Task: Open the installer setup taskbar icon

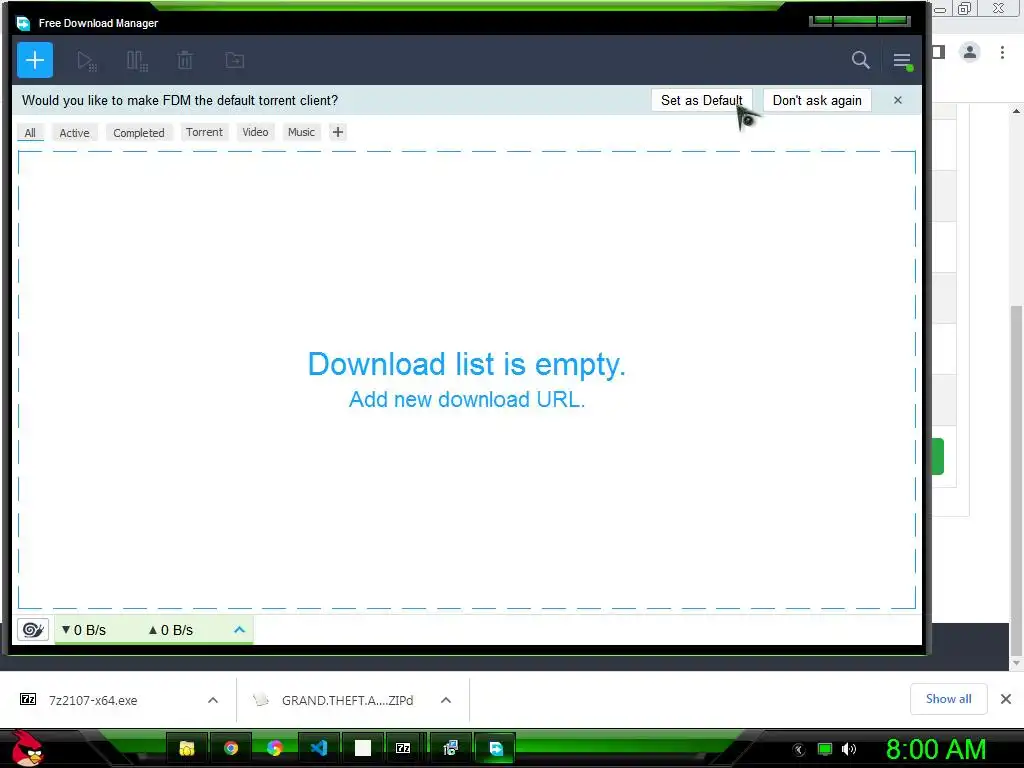Action: tap(450, 748)
